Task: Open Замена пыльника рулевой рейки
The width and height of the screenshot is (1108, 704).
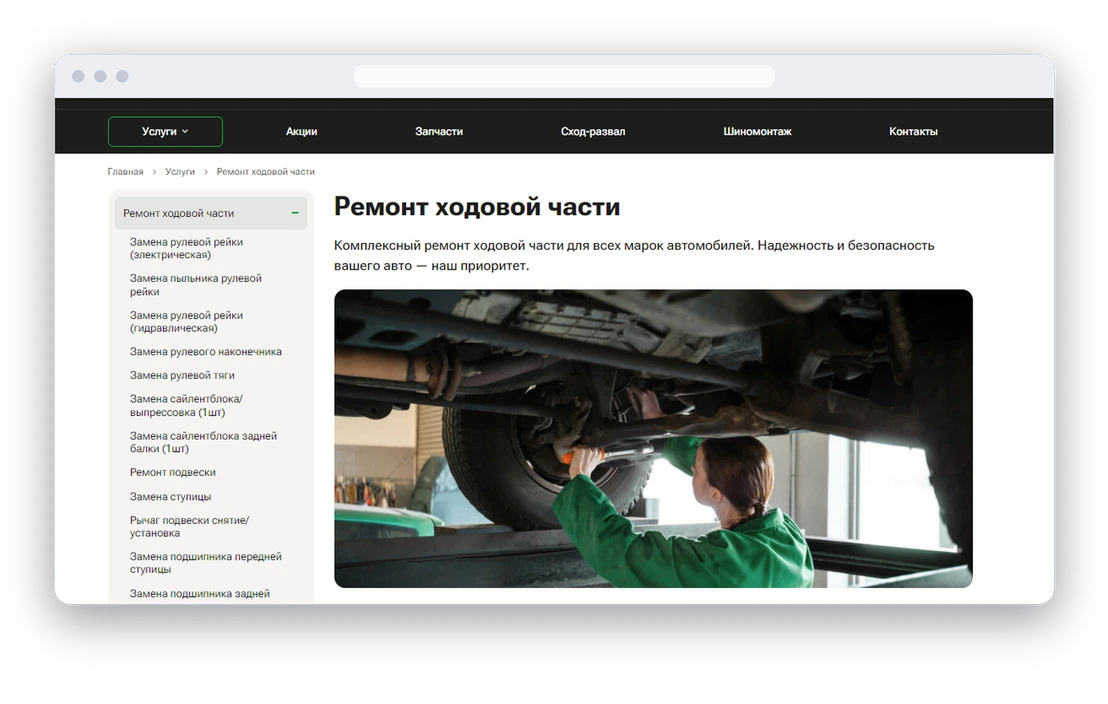Action: tap(196, 285)
